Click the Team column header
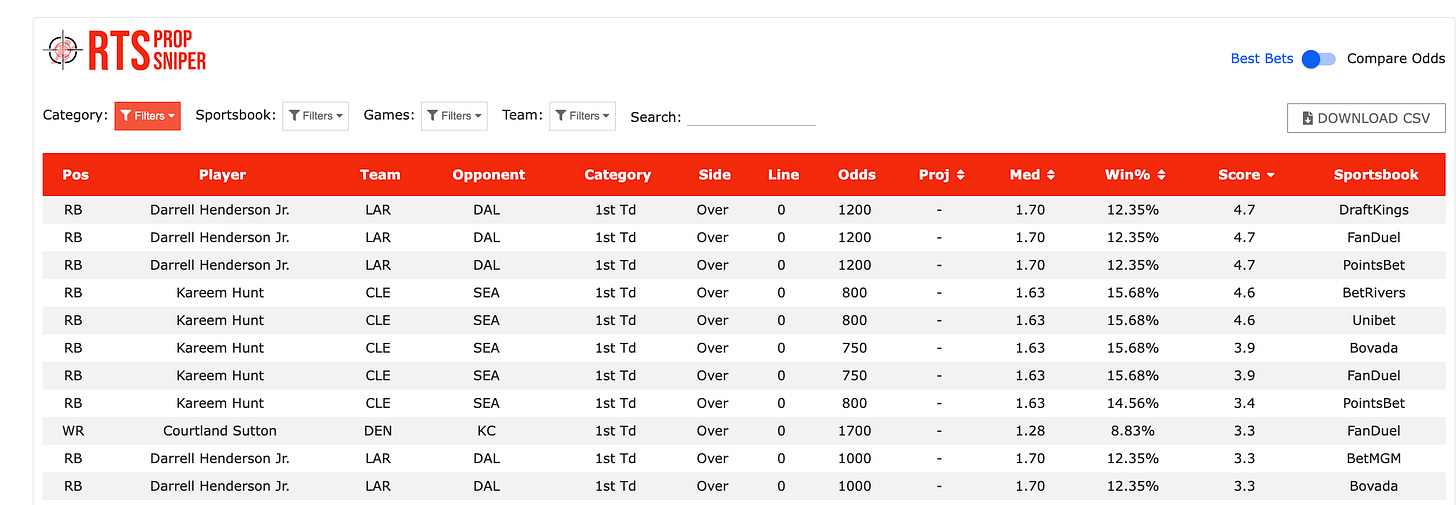 click(380, 175)
